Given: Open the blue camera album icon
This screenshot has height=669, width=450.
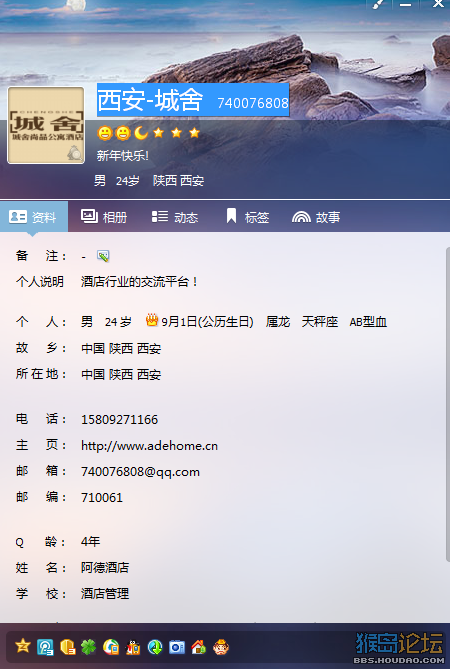Looking at the screenshot, I should [177, 647].
